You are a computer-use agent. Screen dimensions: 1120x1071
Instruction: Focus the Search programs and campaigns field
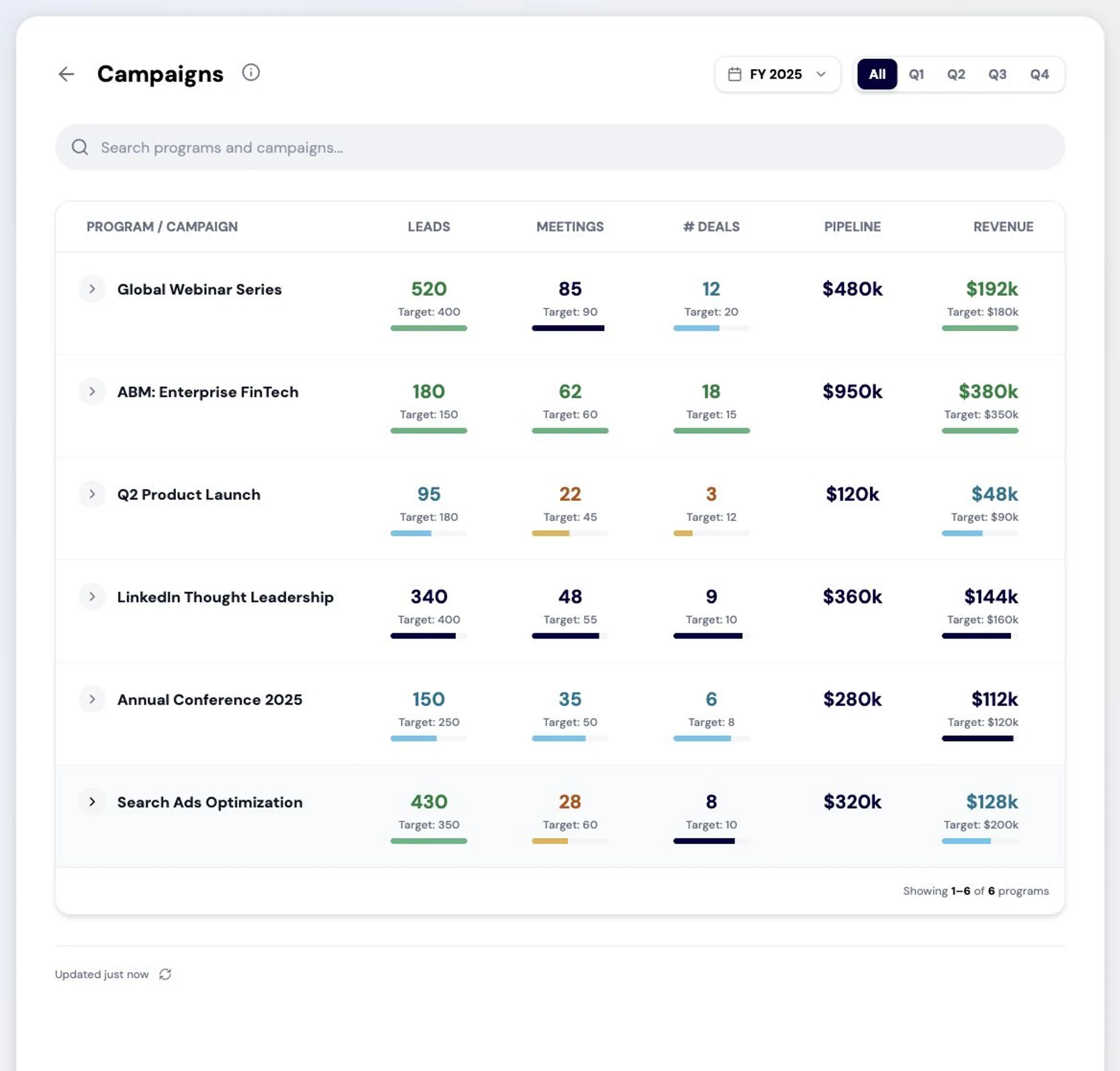click(x=559, y=147)
